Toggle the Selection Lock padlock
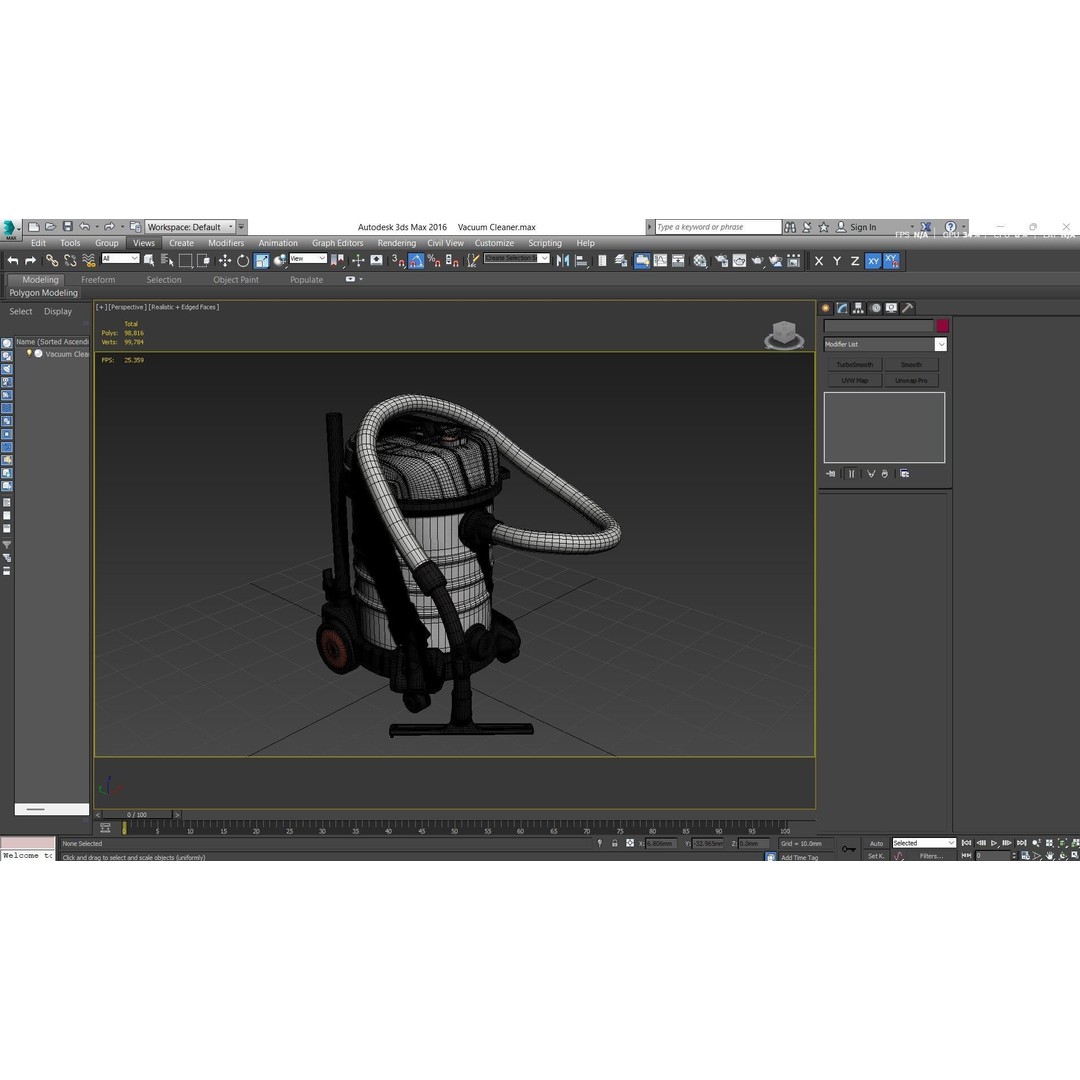This screenshot has width=1080, height=1080. [614, 843]
